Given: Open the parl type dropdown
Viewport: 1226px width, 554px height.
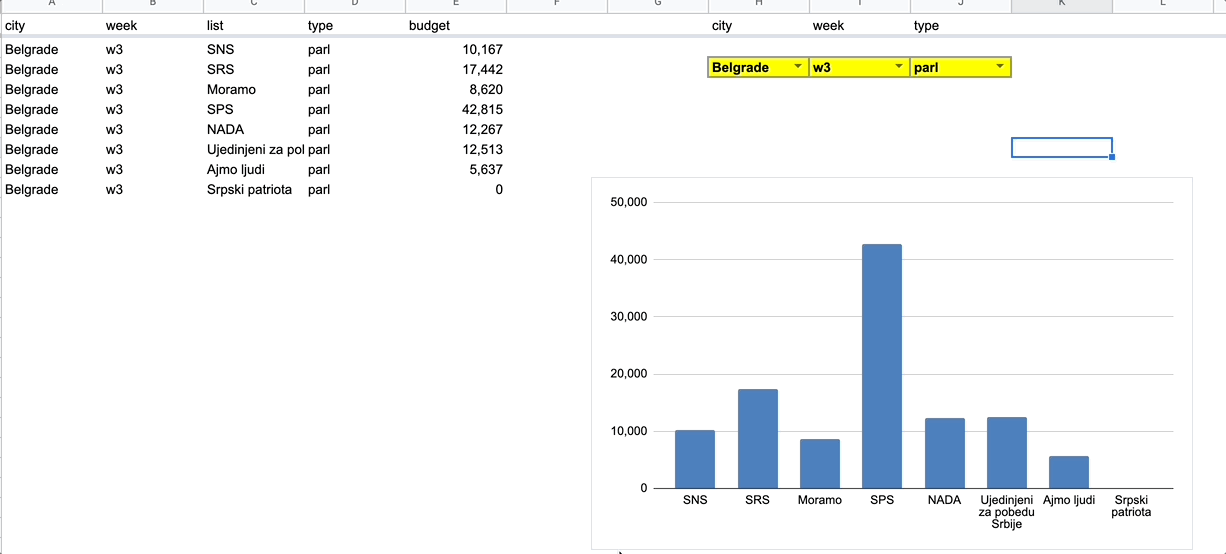Looking at the screenshot, I should 999,67.
